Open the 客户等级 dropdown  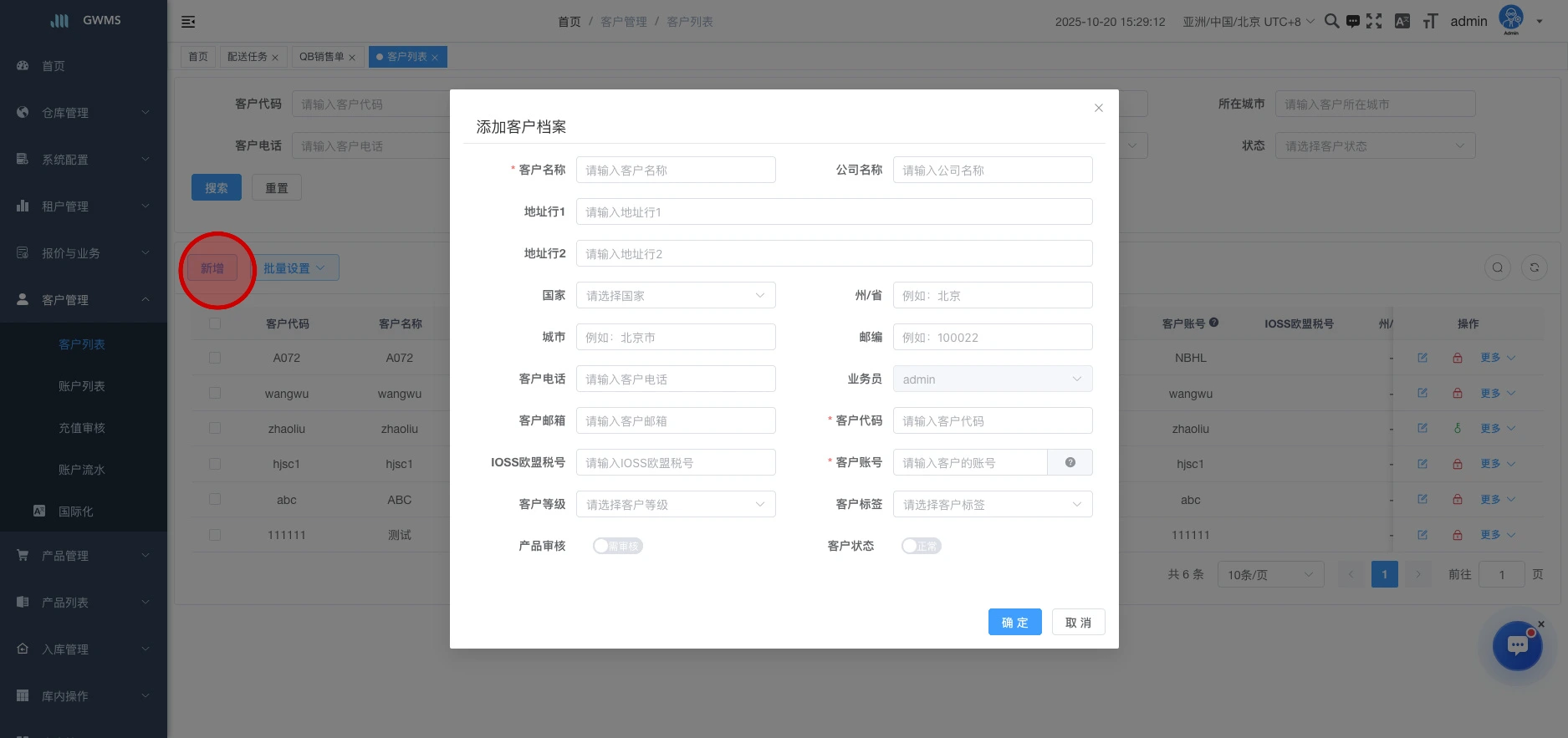pos(676,504)
